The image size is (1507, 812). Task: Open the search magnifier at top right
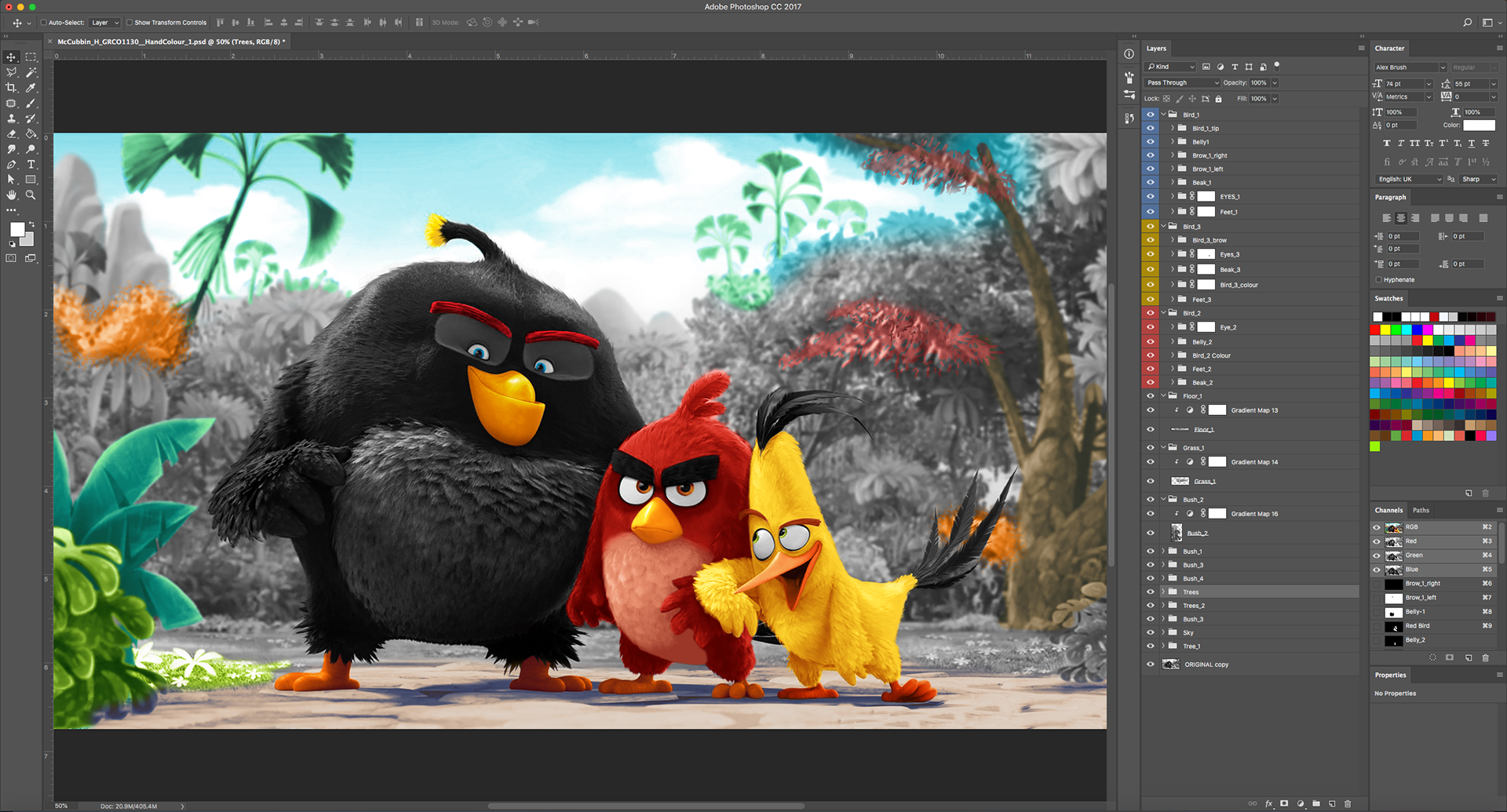tap(1467, 23)
